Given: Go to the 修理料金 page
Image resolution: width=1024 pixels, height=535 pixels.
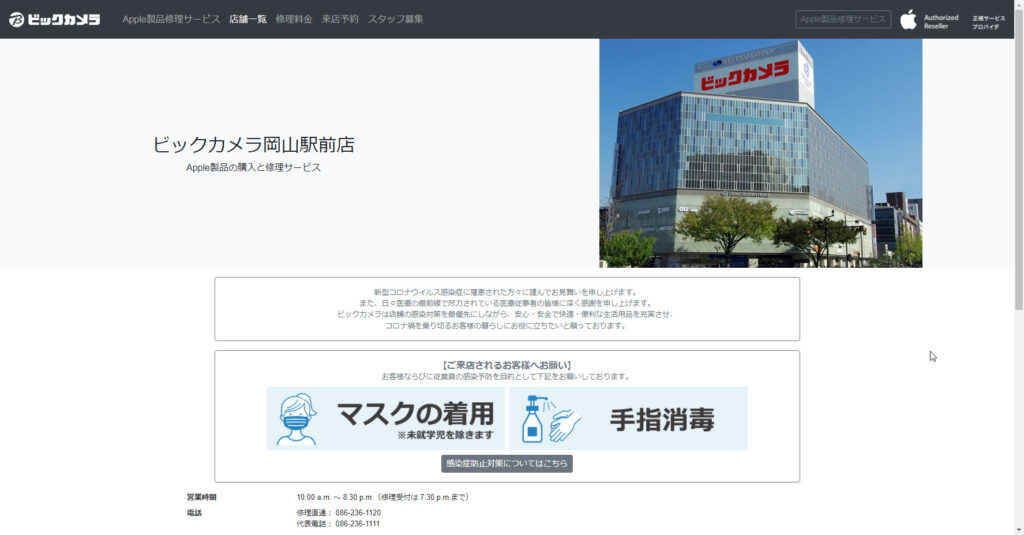Looking at the screenshot, I should [294, 19].
